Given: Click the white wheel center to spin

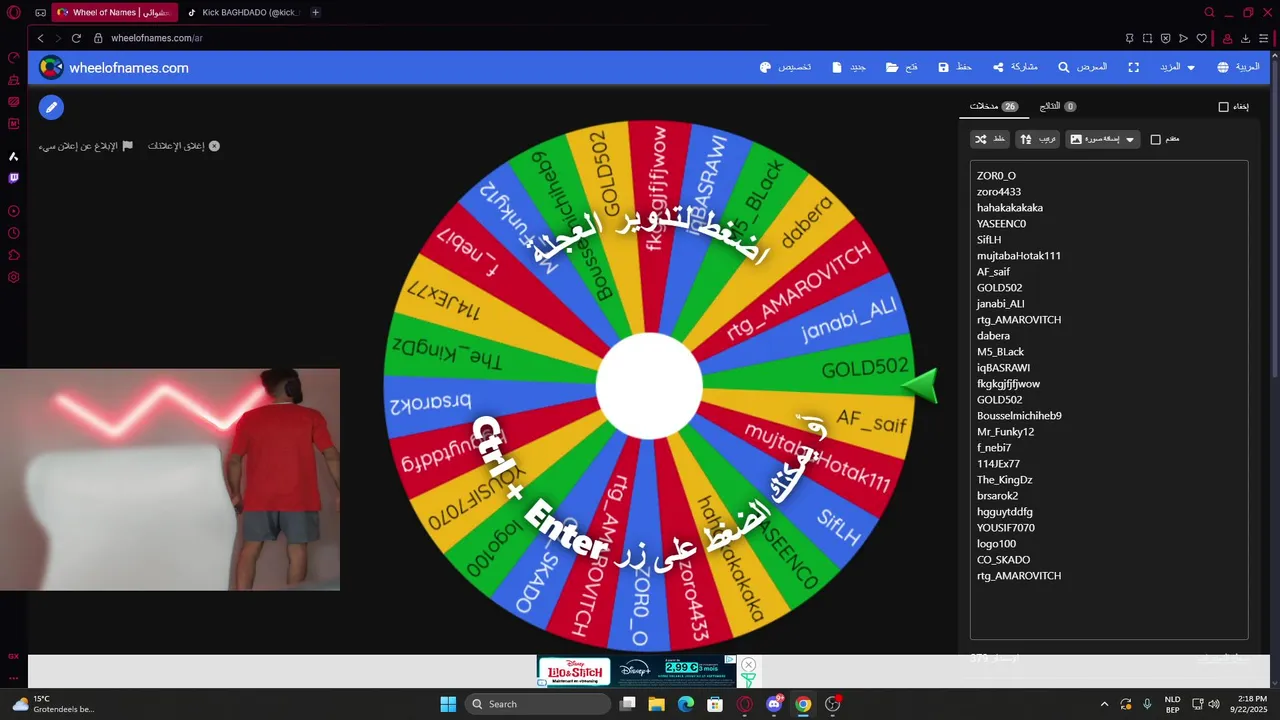Looking at the screenshot, I should pos(649,386).
